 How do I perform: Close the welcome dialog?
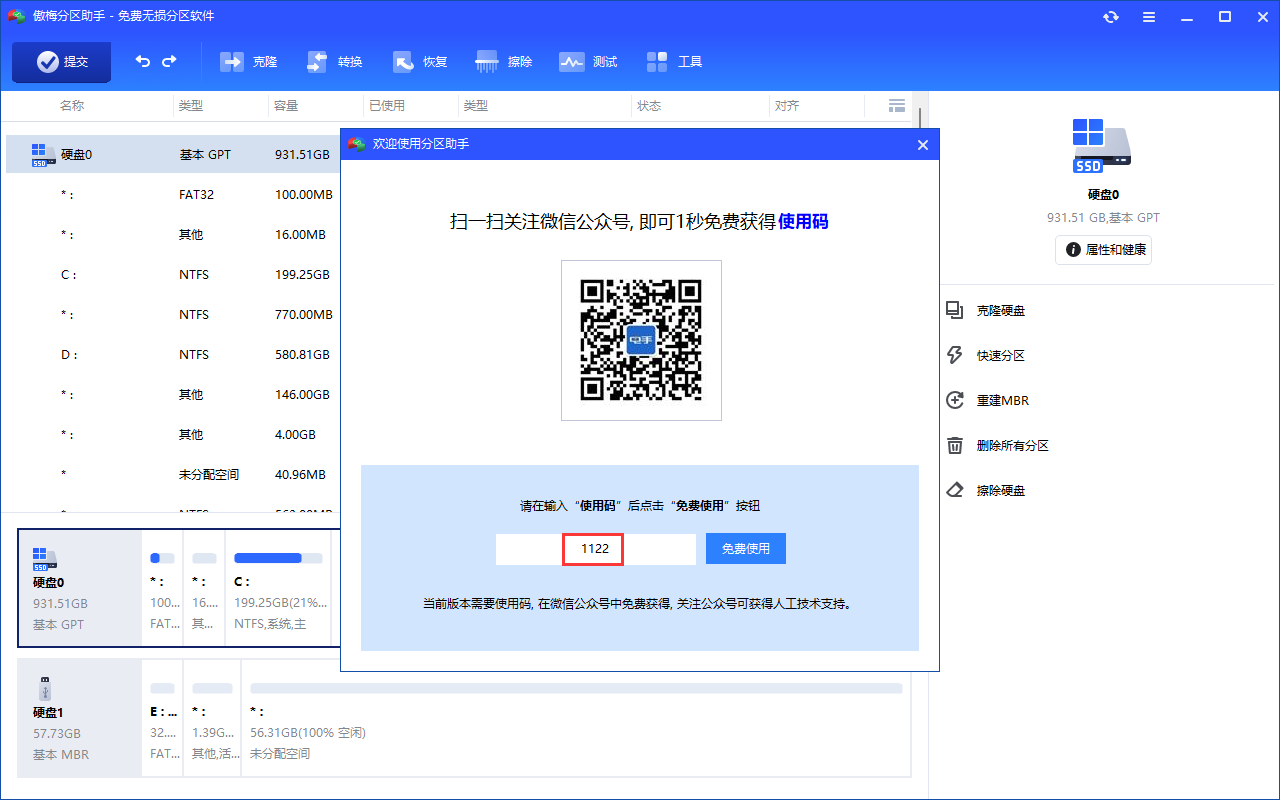click(923, 145)
